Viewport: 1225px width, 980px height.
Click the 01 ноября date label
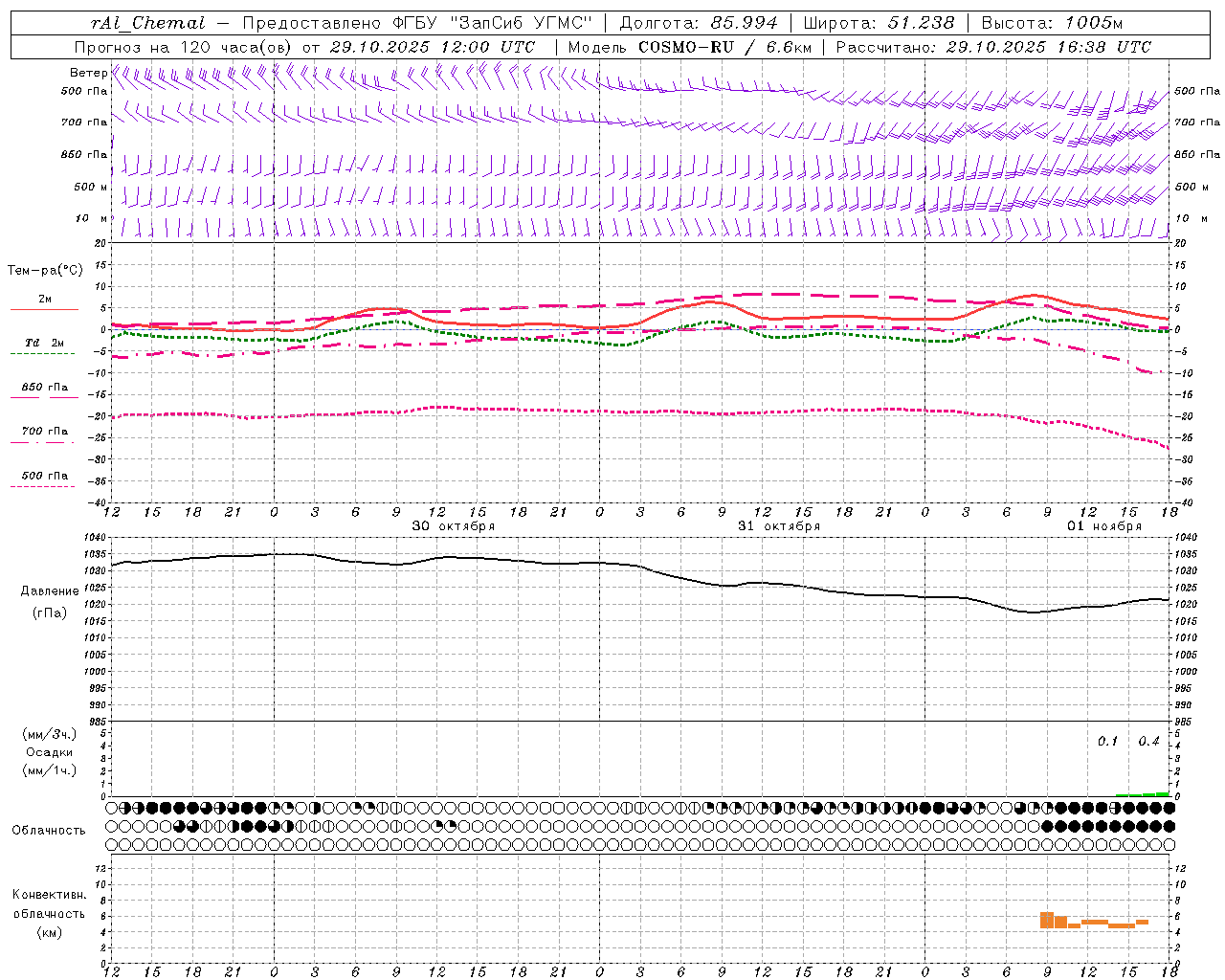1104,526
